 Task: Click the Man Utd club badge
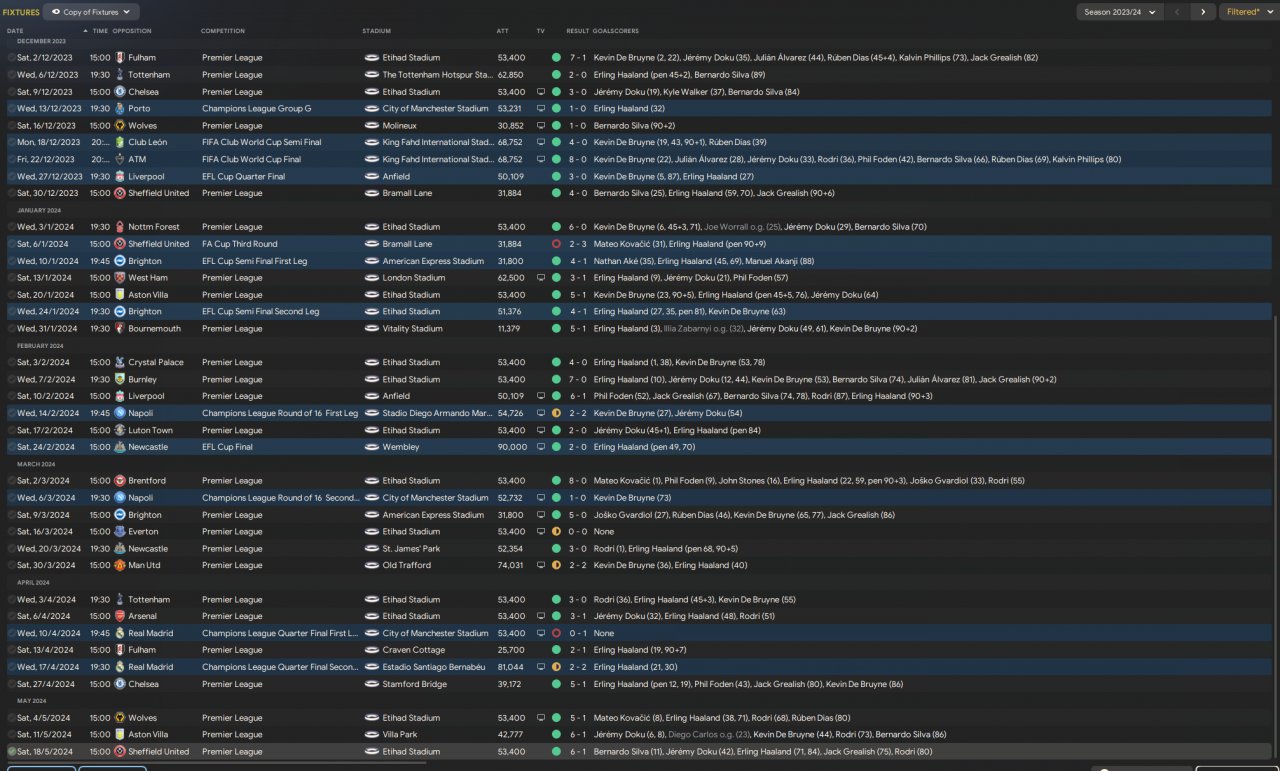(120, 566)
